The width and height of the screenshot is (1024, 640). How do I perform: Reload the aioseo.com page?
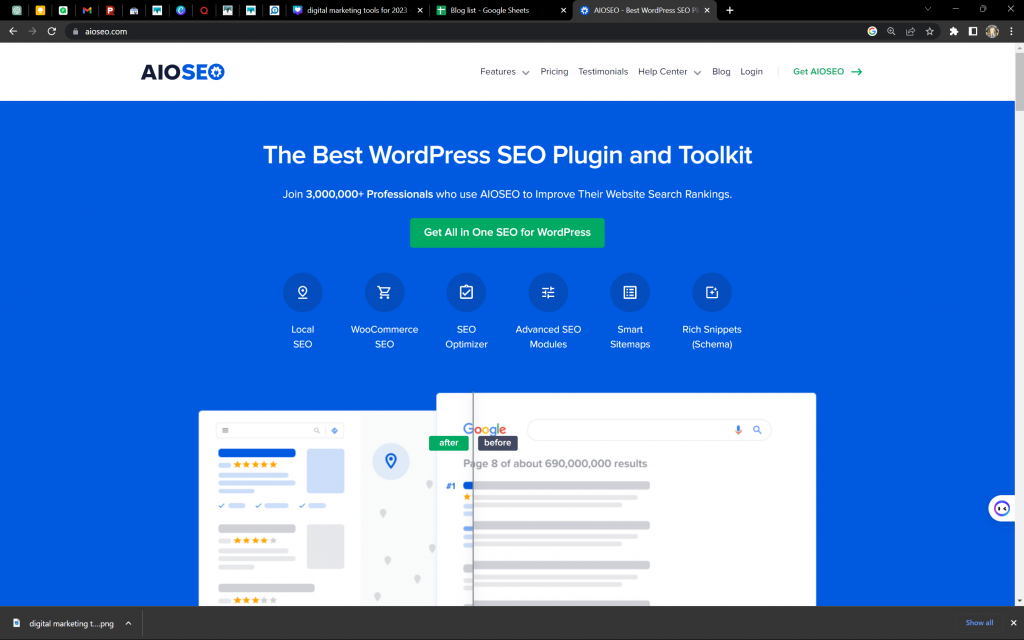click(x=52, y=31)
